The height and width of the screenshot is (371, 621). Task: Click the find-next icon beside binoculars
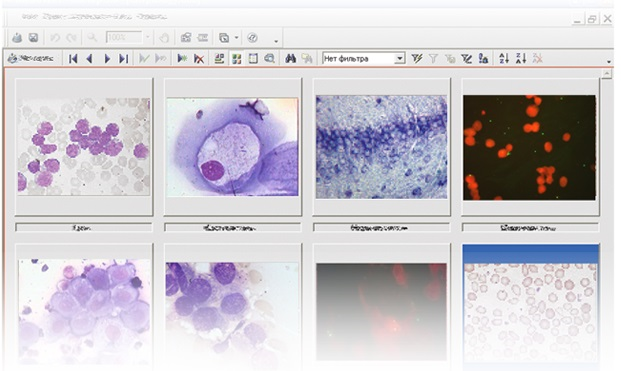click(x=307, y=59)
